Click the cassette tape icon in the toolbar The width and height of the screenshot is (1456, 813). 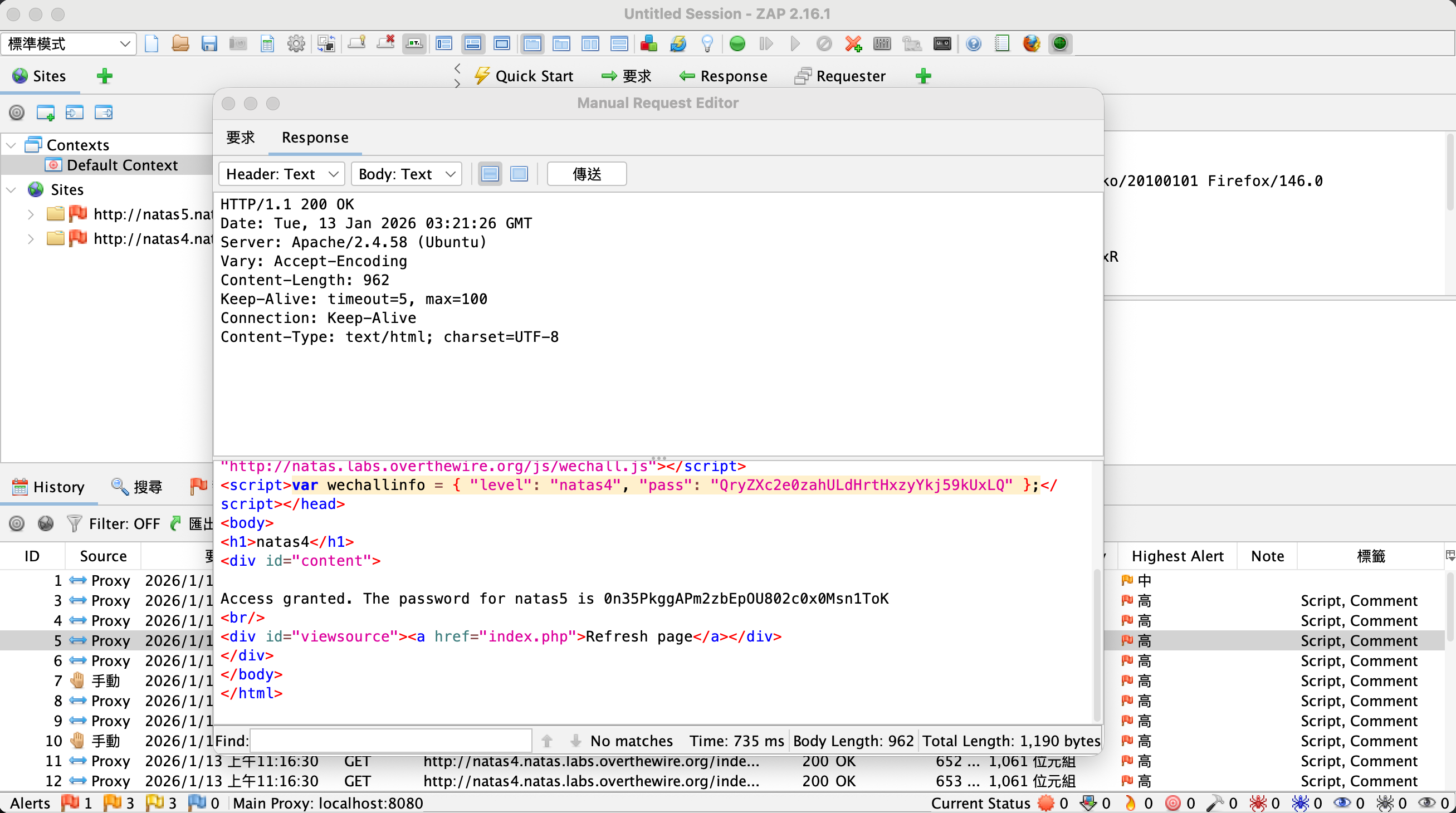click(x=942, y=43)
